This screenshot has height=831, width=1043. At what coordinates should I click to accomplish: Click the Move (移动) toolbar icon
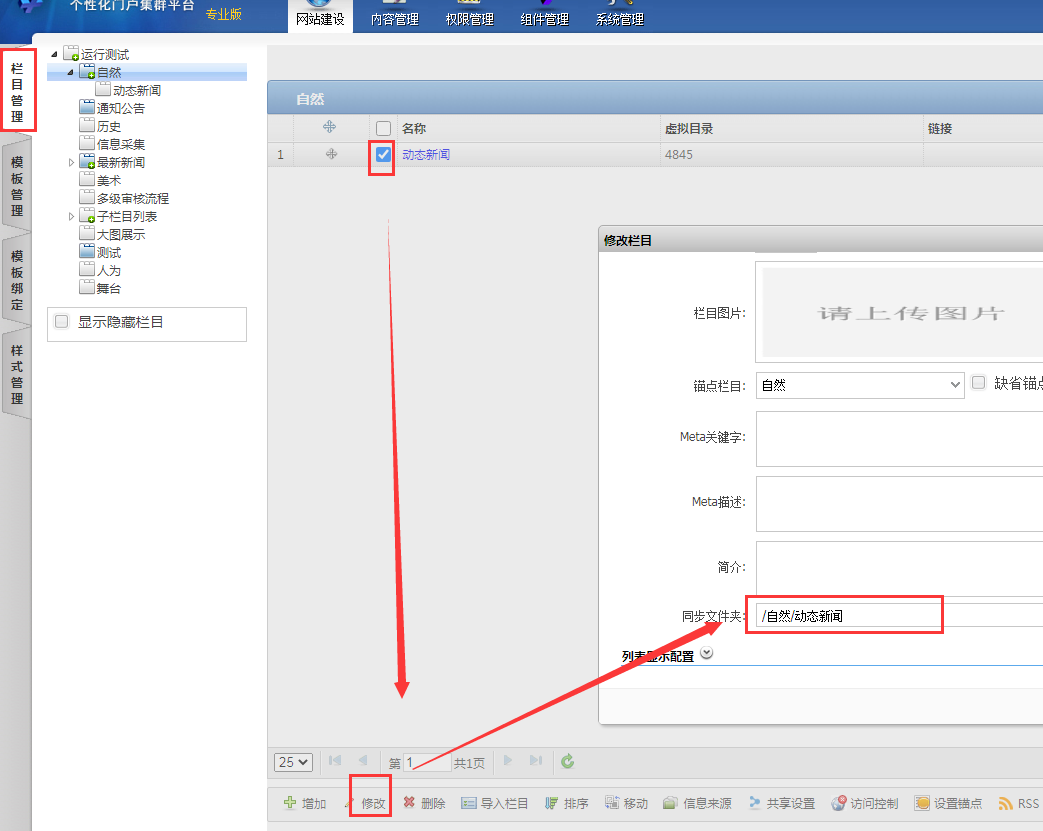611,803
